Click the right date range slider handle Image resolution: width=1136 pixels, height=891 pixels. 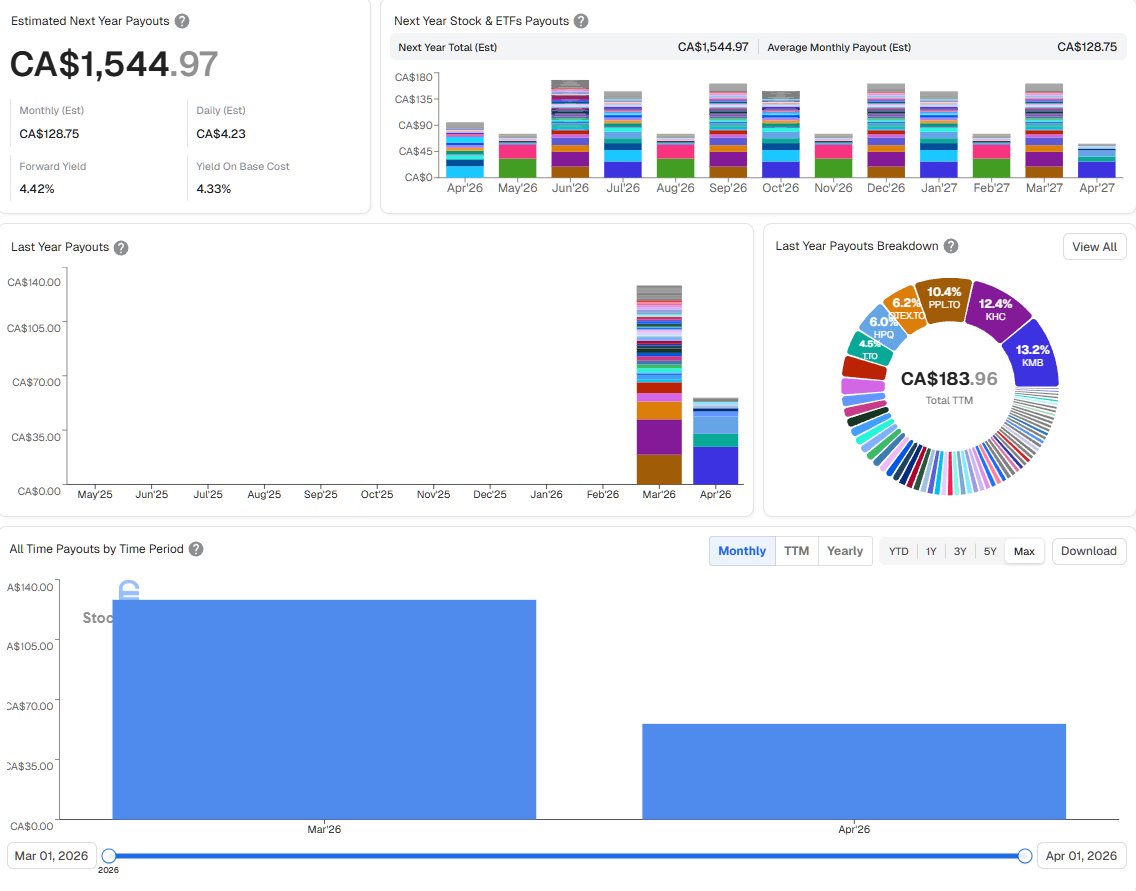1024,856
